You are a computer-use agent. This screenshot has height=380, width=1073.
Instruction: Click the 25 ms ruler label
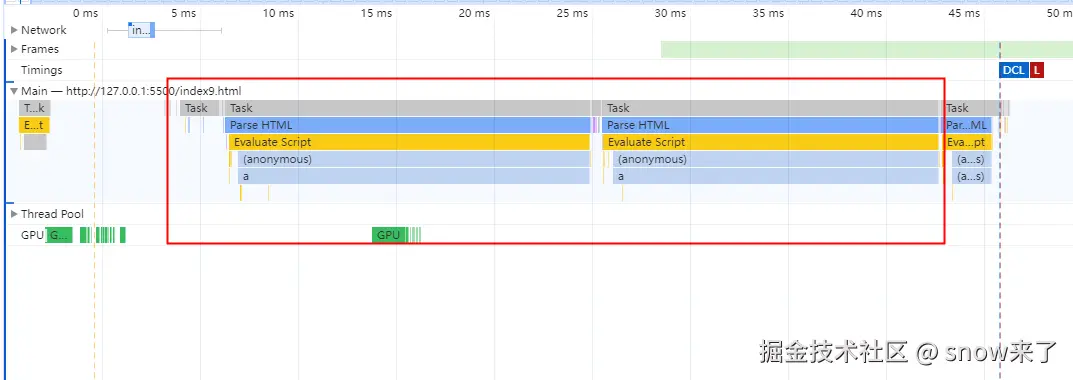click(x=572, y=13)
